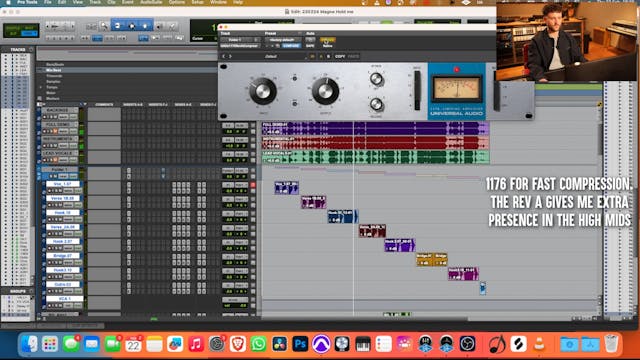Mute the LEAD VOCALS track
This screenshot has height=360, width=640.
(56, 160)
